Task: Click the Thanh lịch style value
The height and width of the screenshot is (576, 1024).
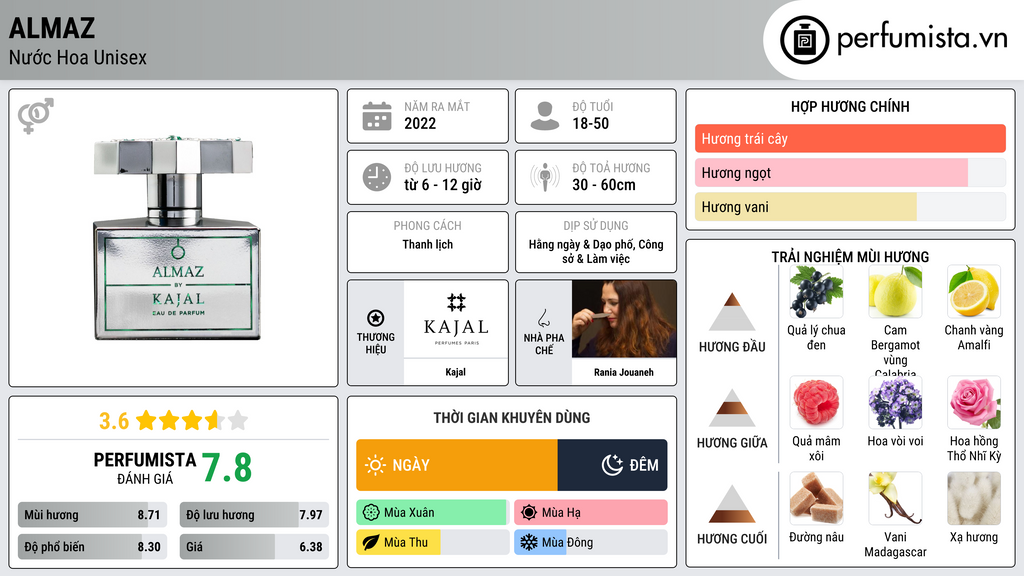Action: [427, 244]
